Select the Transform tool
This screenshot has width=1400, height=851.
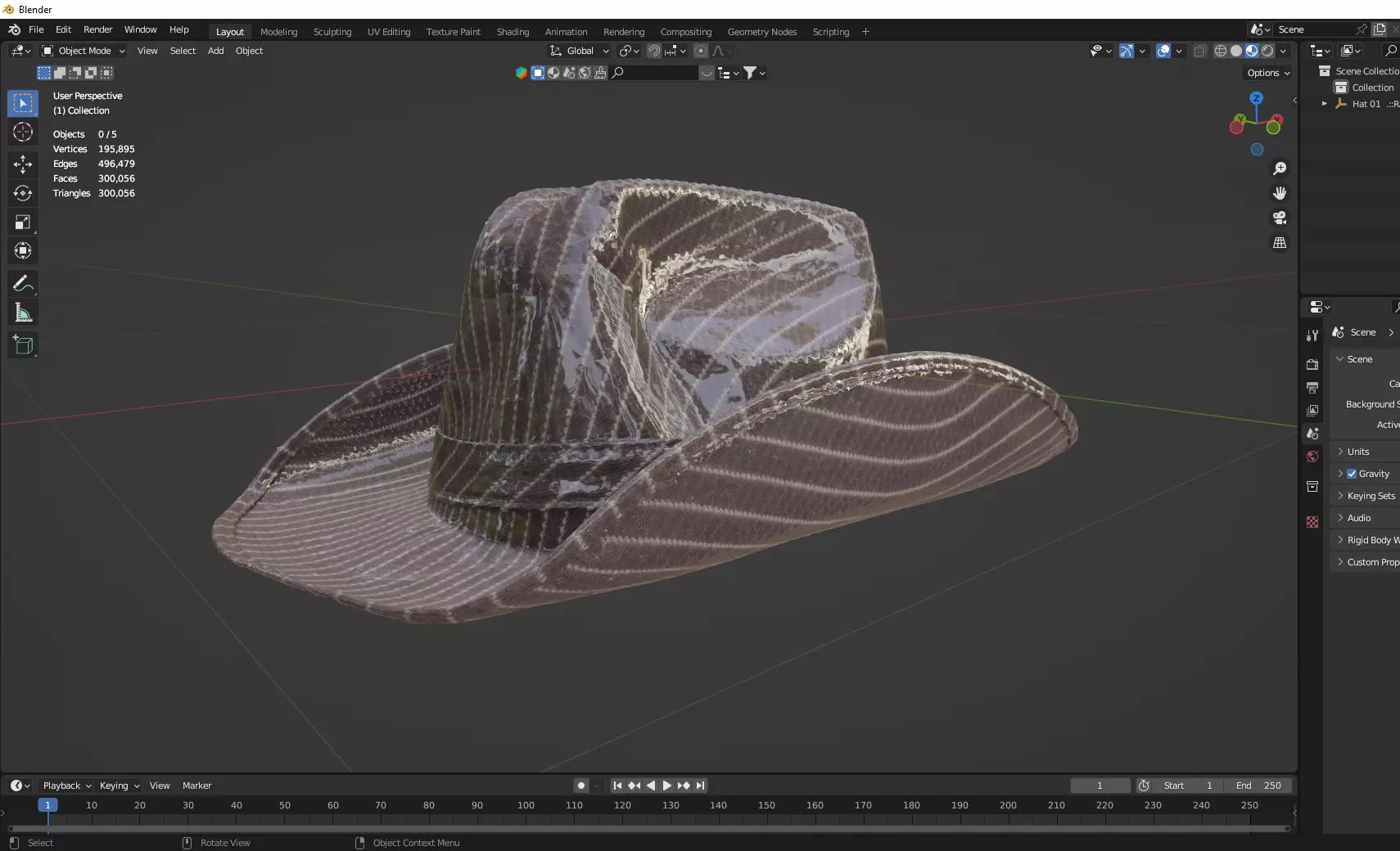point(23,250)
